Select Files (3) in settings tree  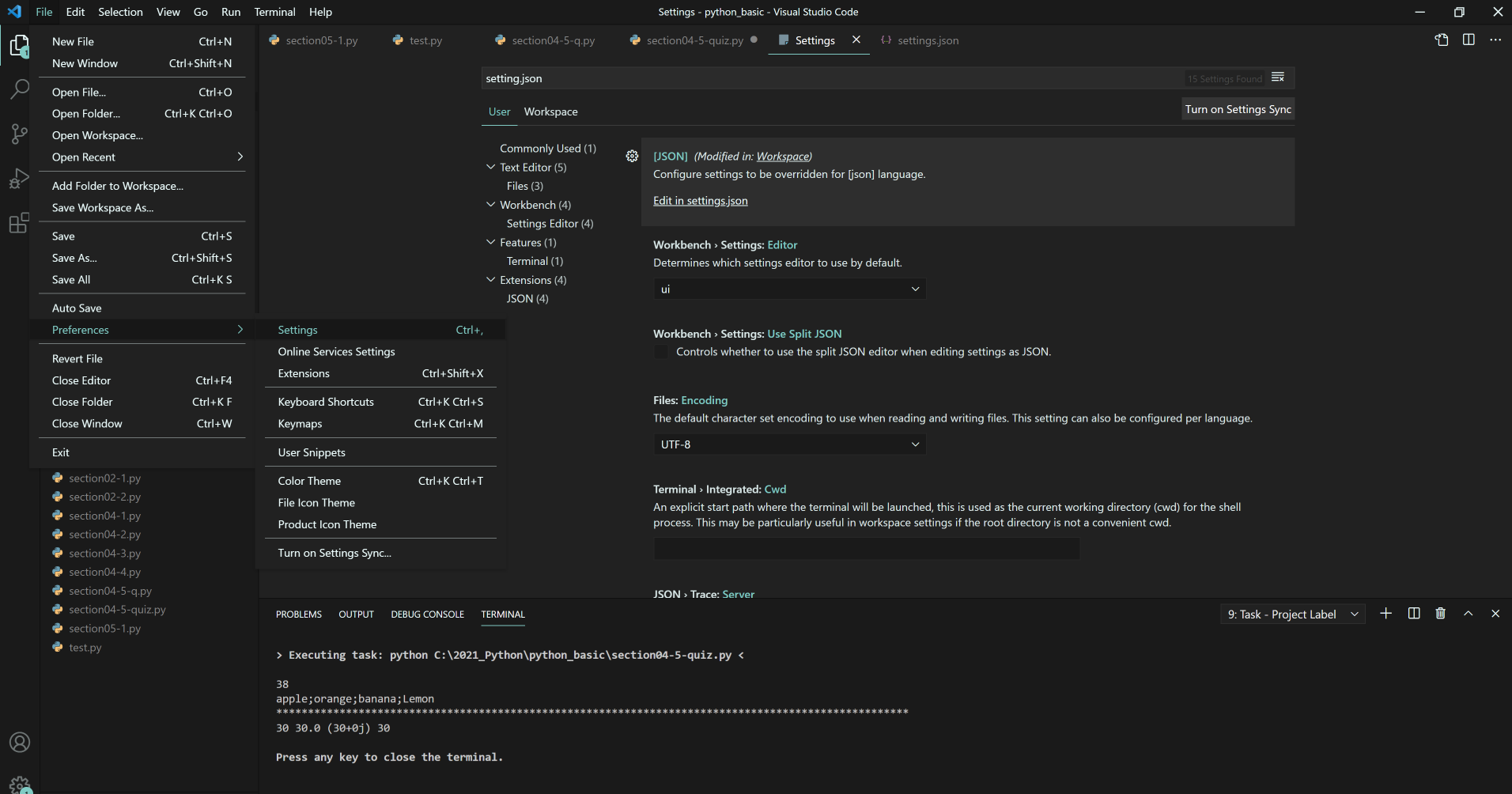[x=525, y=186]
